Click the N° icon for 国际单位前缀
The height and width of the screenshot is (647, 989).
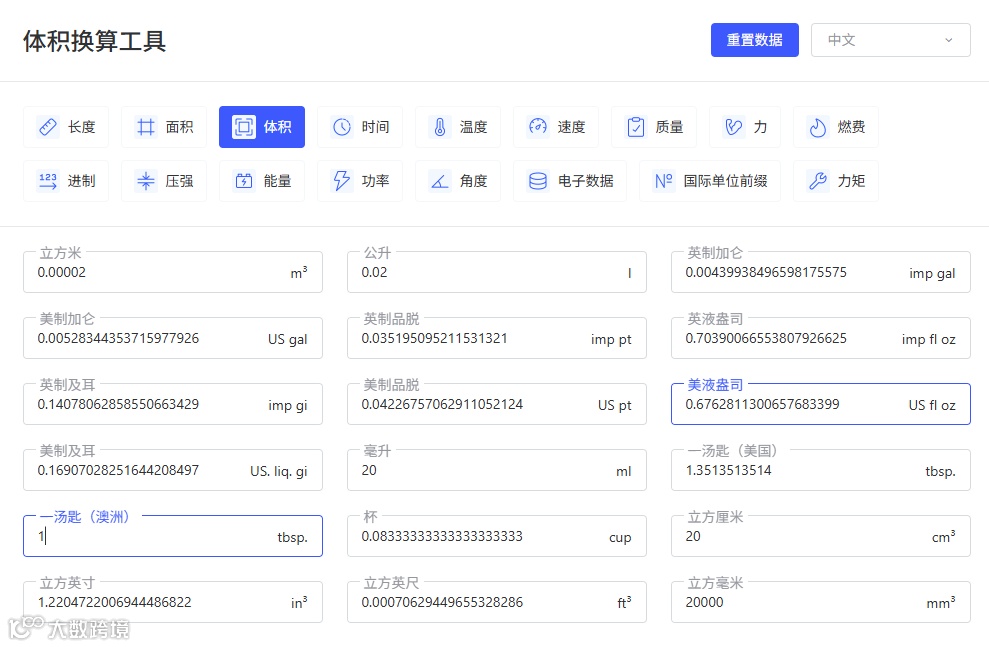coord(664,181)
